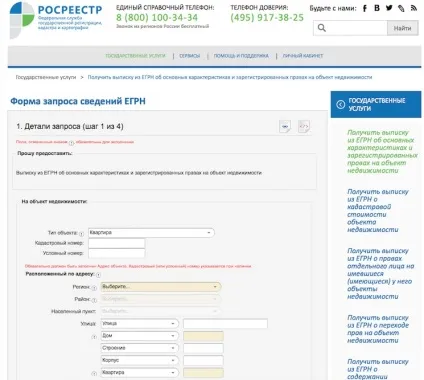Focus the Кадастровый номер input field
Image resolution: width=424 pixels, height=380 pixels.
point(117,243)
